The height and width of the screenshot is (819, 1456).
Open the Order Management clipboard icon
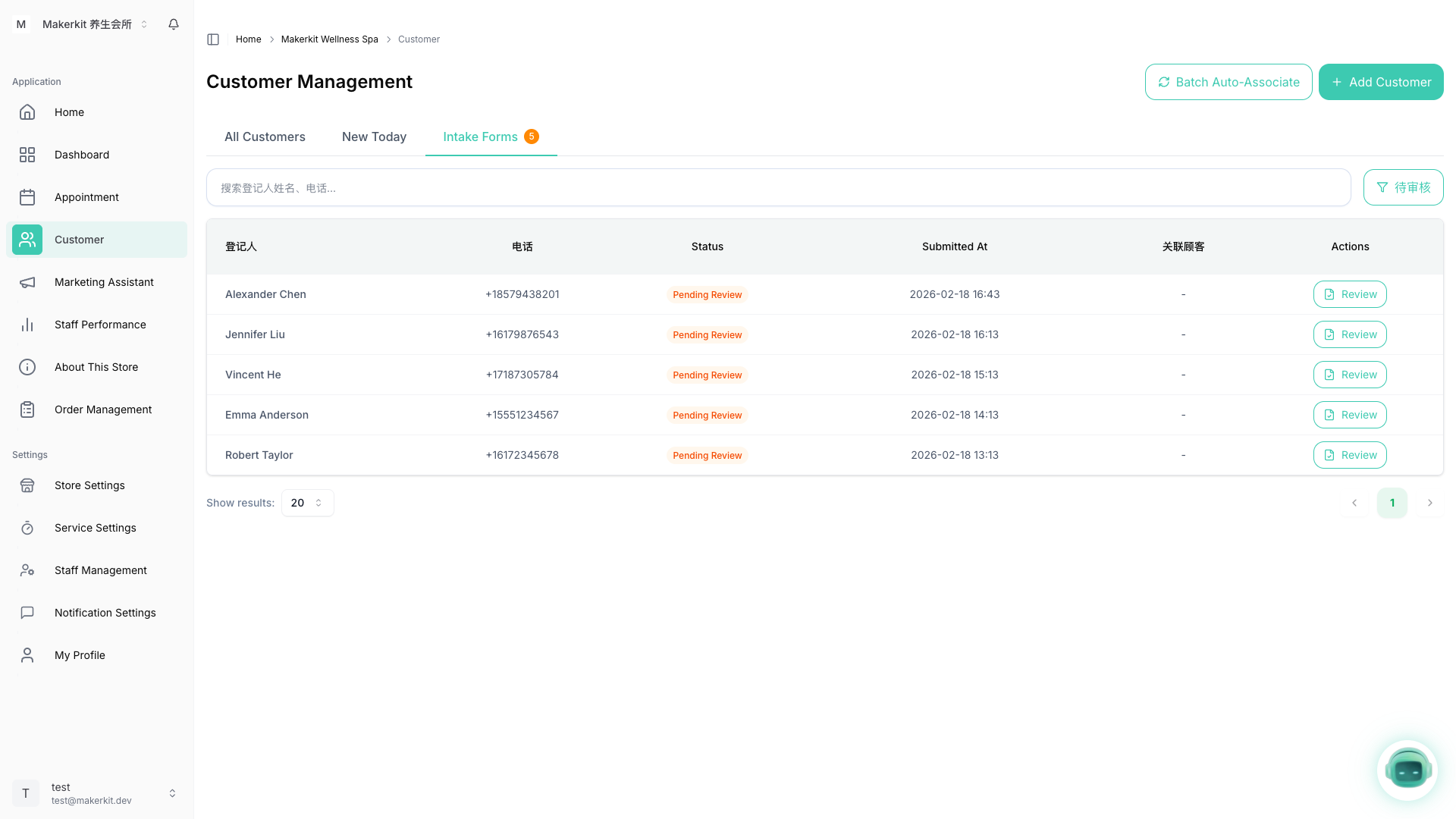(x=27, y=409)
